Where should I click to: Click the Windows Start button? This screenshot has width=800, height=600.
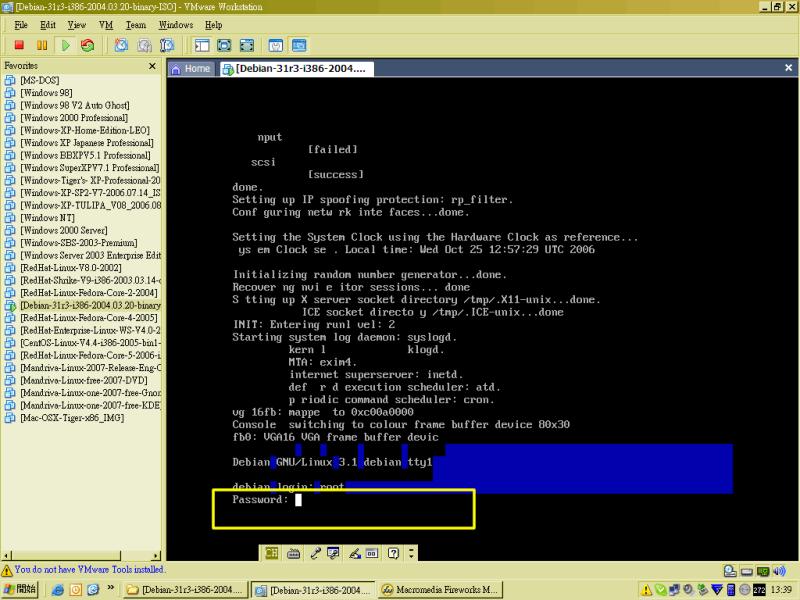click(x=19, y=590)
